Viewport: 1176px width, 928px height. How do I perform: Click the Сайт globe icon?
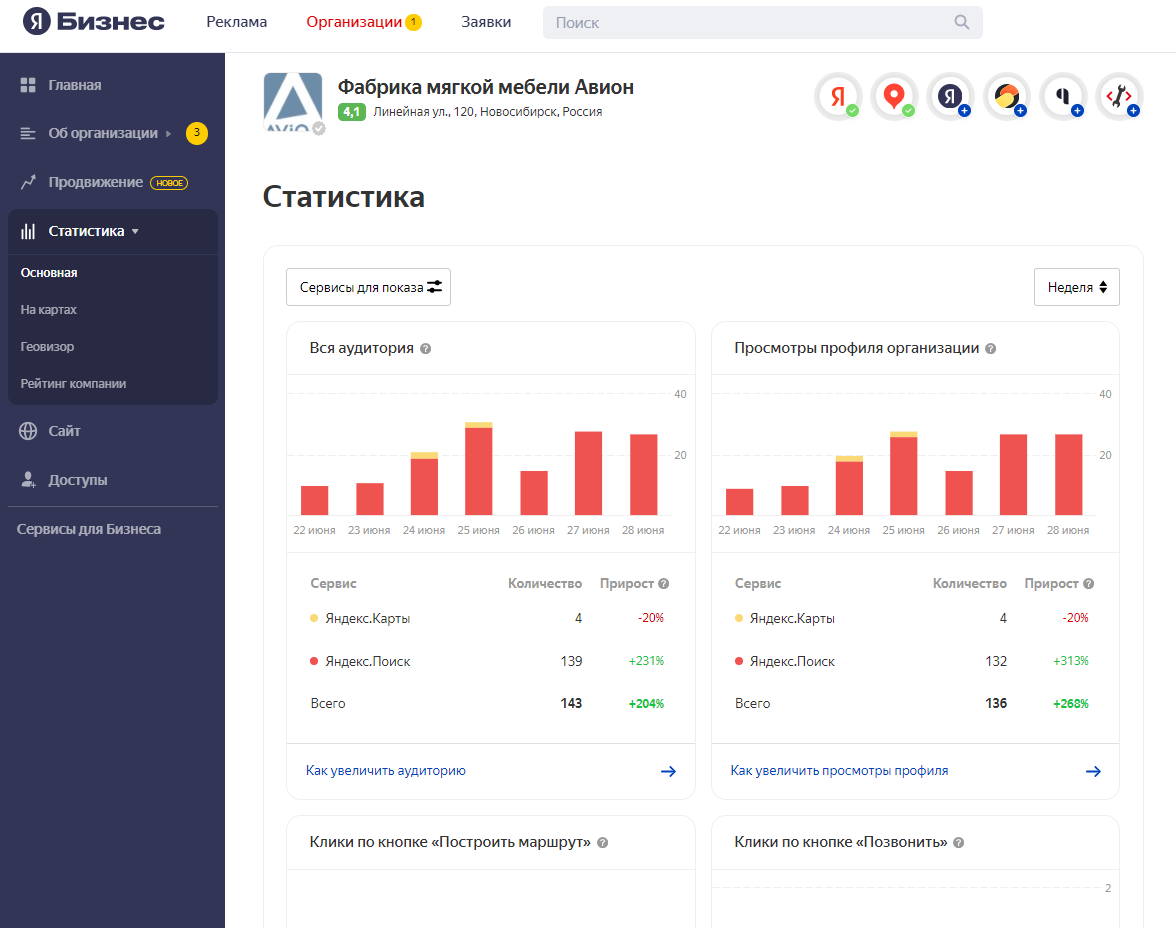(x=28, y=431)
